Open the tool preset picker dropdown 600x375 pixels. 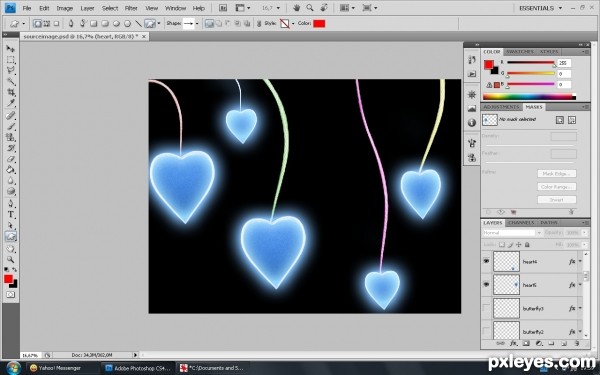click(23, 24)
